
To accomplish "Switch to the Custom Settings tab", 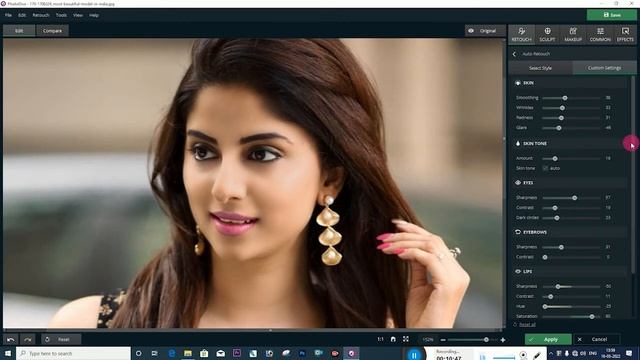I will (604, 68).
